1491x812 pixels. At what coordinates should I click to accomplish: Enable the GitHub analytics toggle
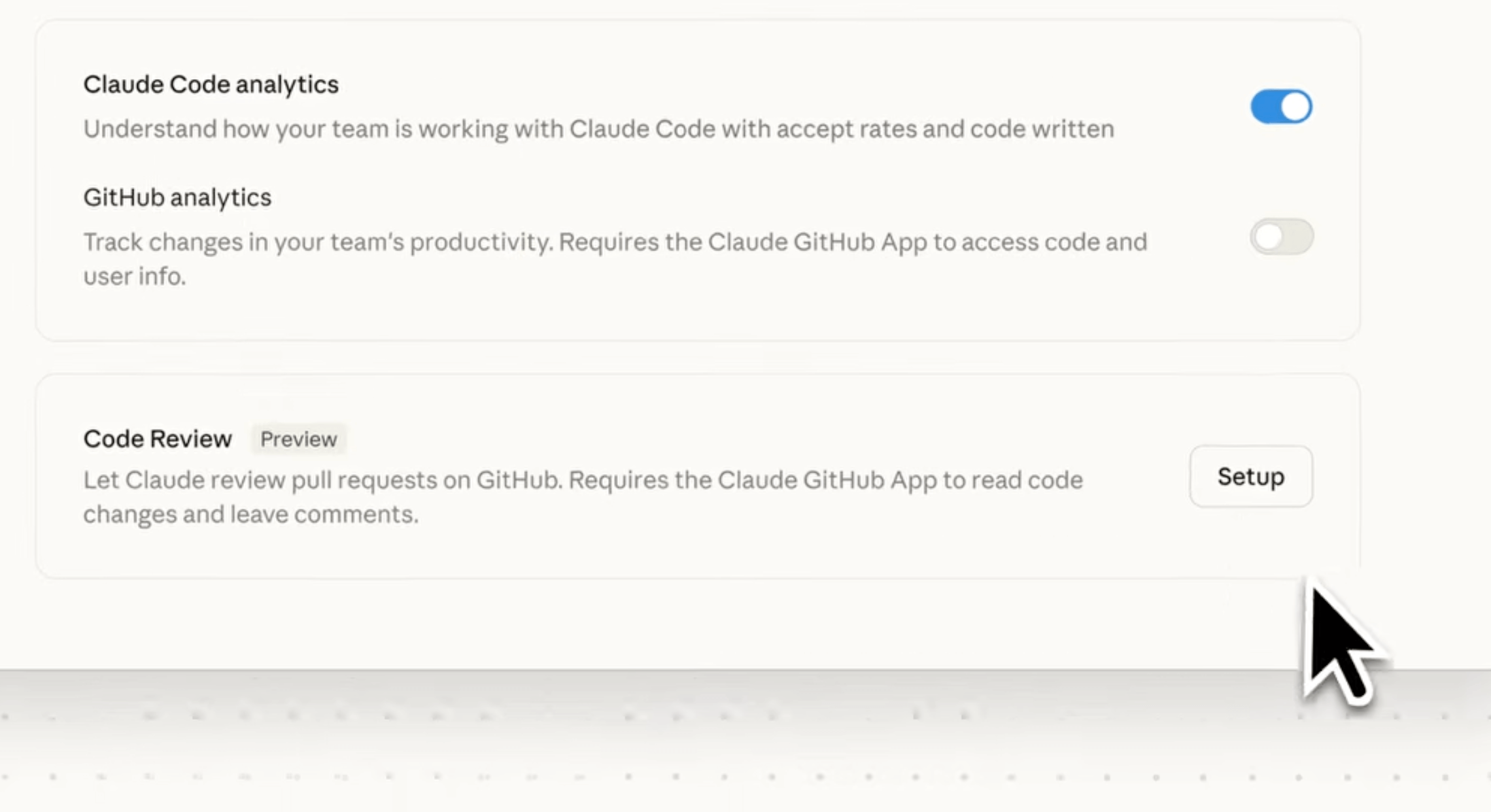(x=1281, y=237)
